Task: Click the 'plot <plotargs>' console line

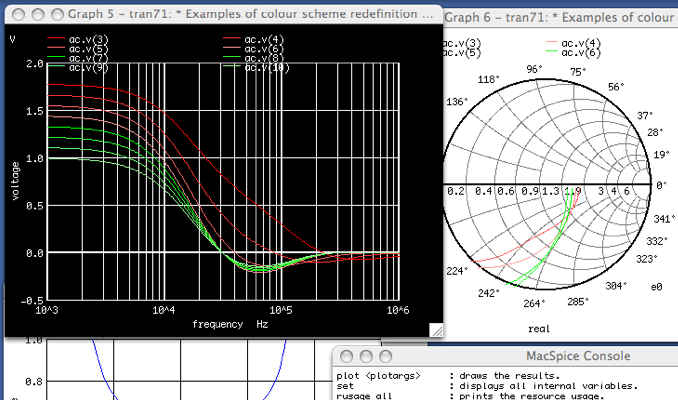Action: [x=378, y=376]
